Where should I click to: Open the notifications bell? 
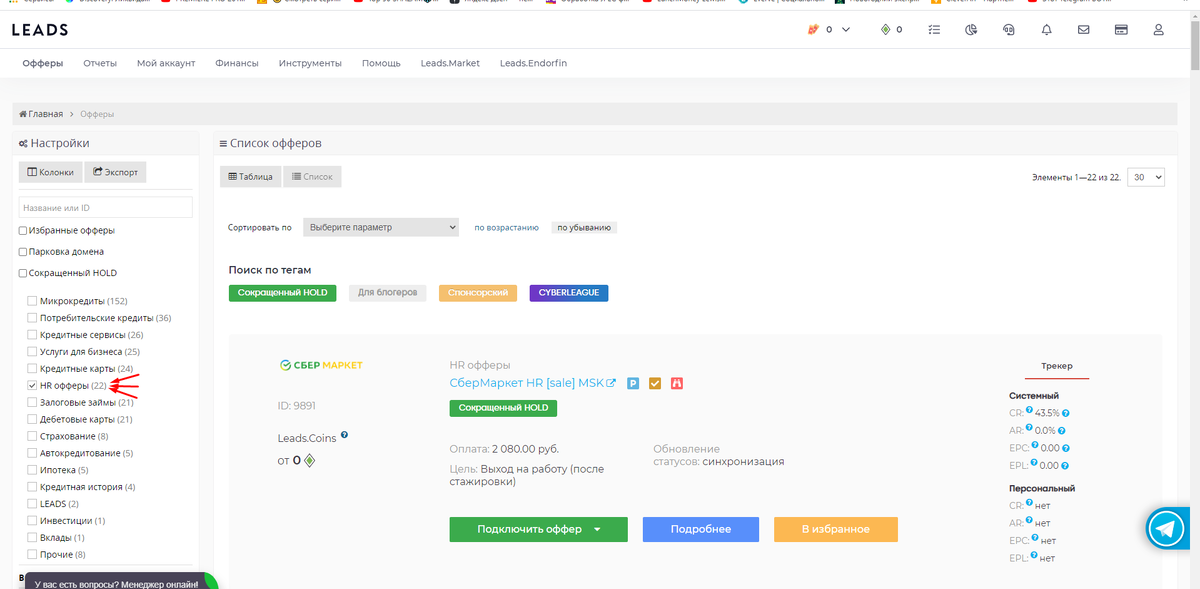click(x=1047, y=30)
